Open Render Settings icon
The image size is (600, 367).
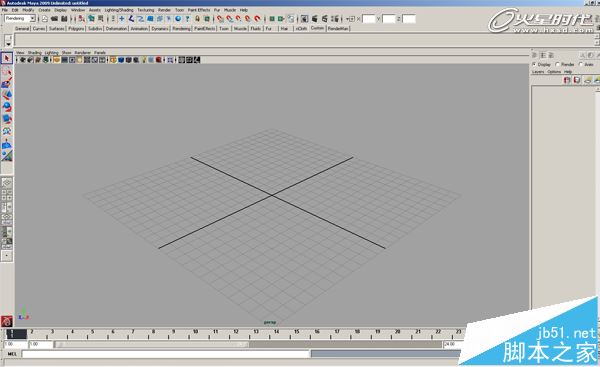[335, 18]
